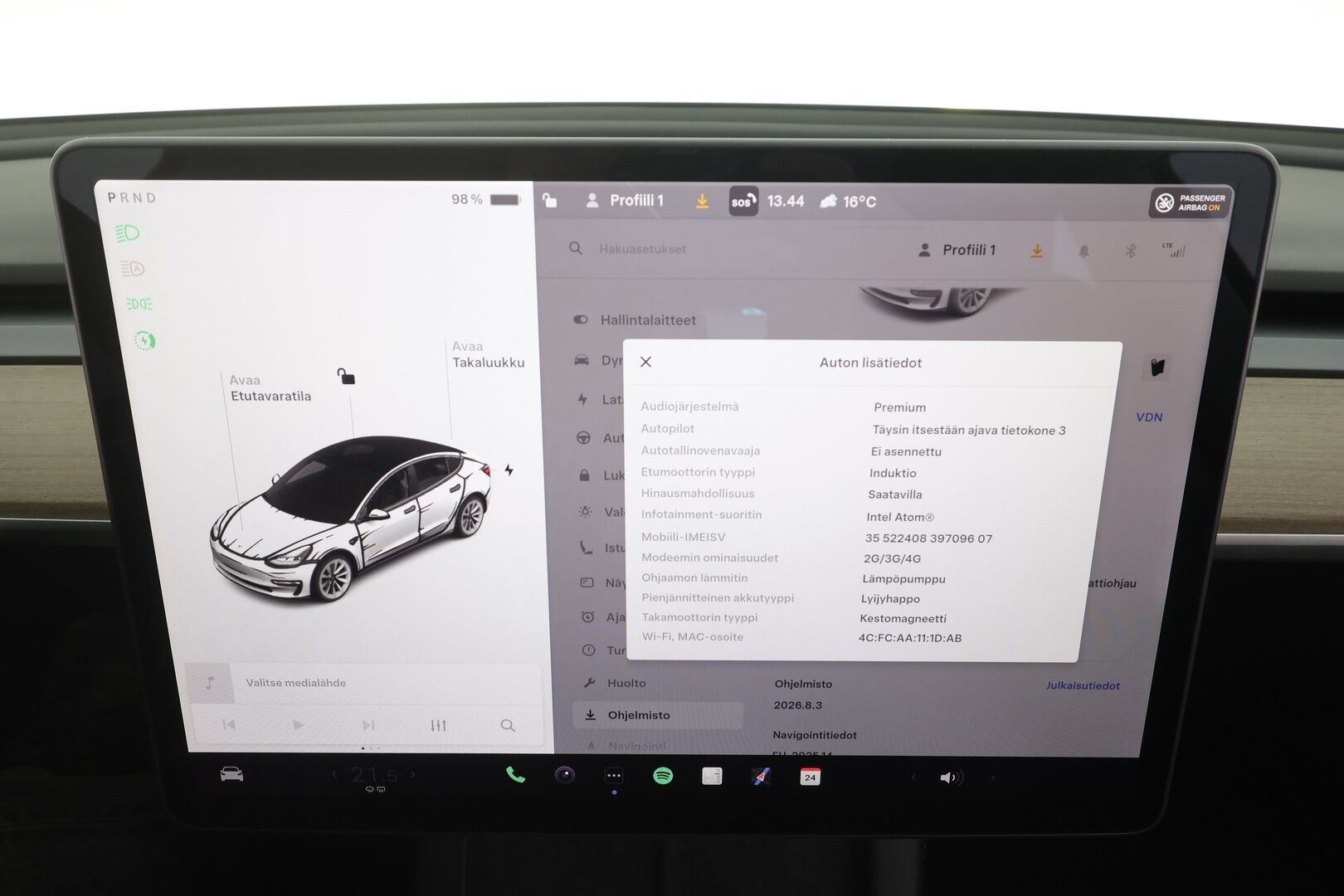Open the Navigointi menu item

[626, 746]
